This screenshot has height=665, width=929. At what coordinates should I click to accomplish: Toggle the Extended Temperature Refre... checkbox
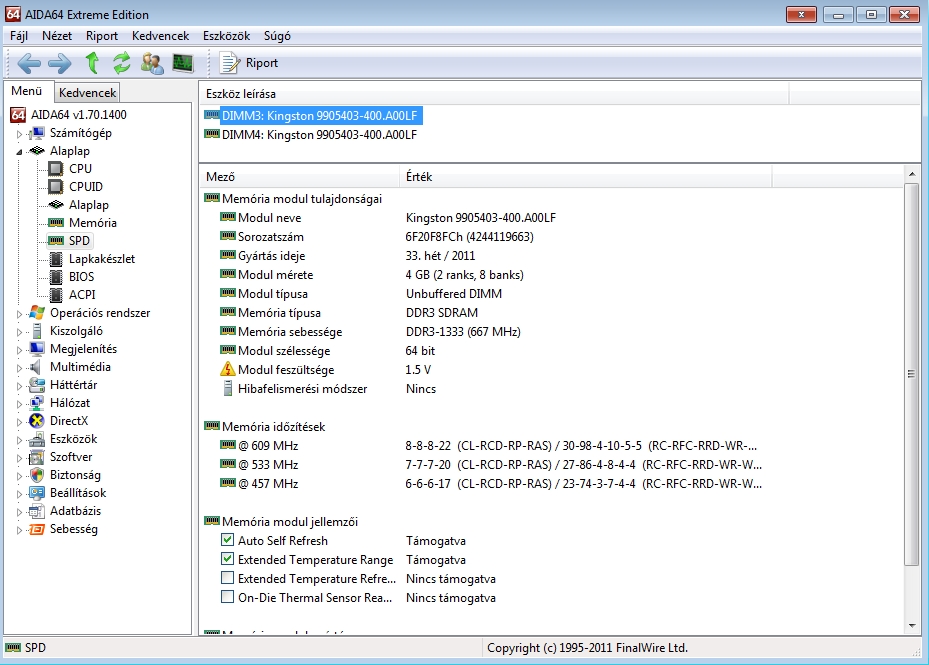tap(228, 578)
